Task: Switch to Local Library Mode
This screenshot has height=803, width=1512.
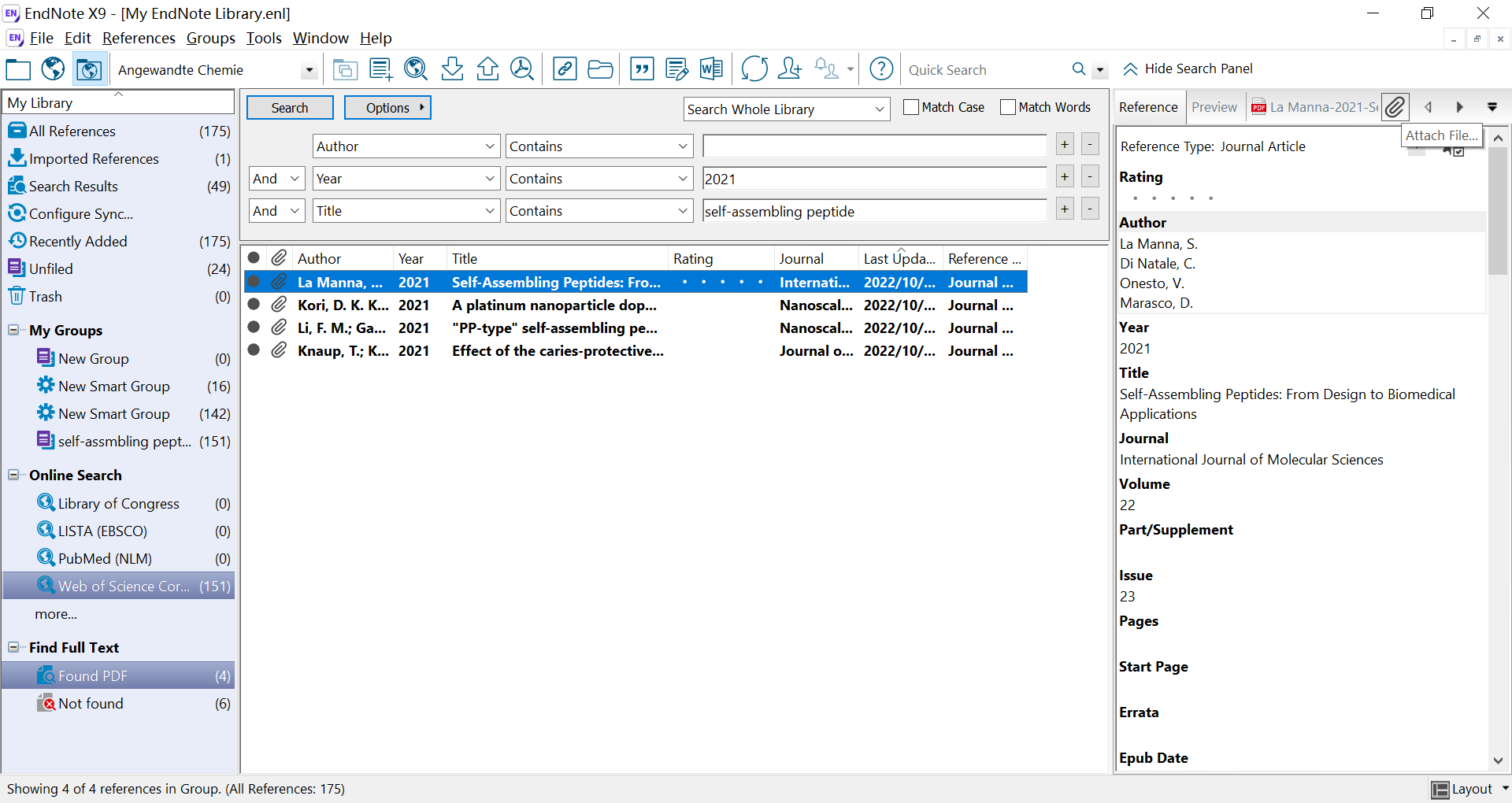Action: coord(18,69)
